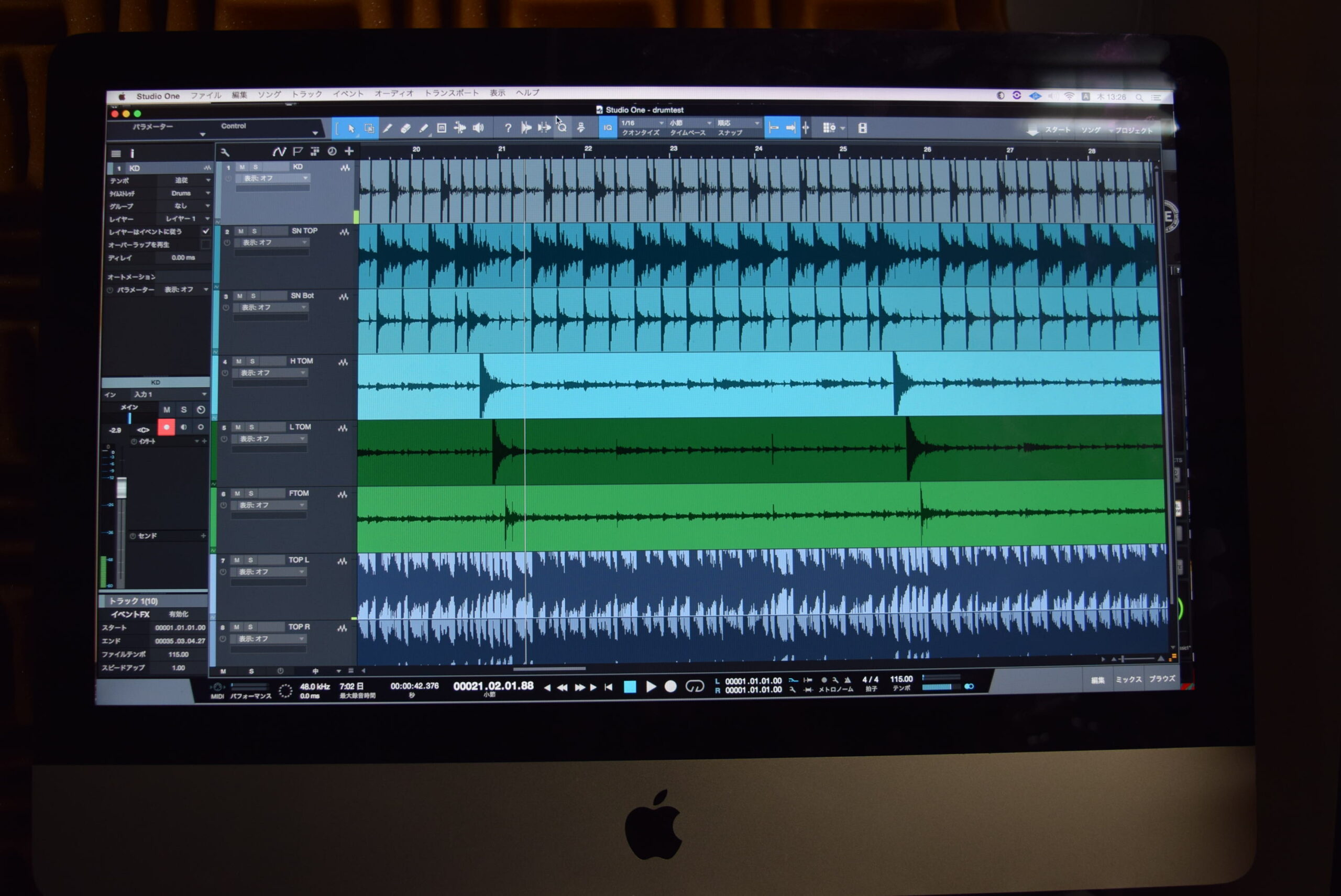Click the 115.00 tempo field
Screen dimensions: 1341x896
coord(902,679)
